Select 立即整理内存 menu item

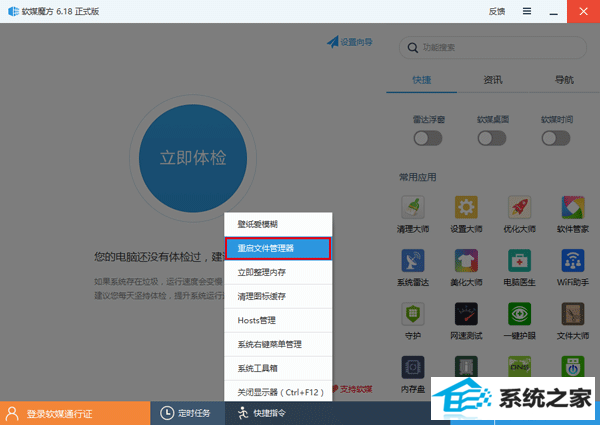278,272
